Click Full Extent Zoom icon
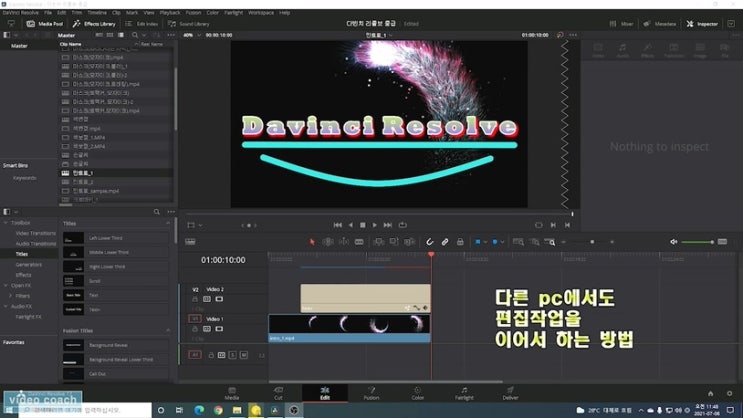 [518, 242]
